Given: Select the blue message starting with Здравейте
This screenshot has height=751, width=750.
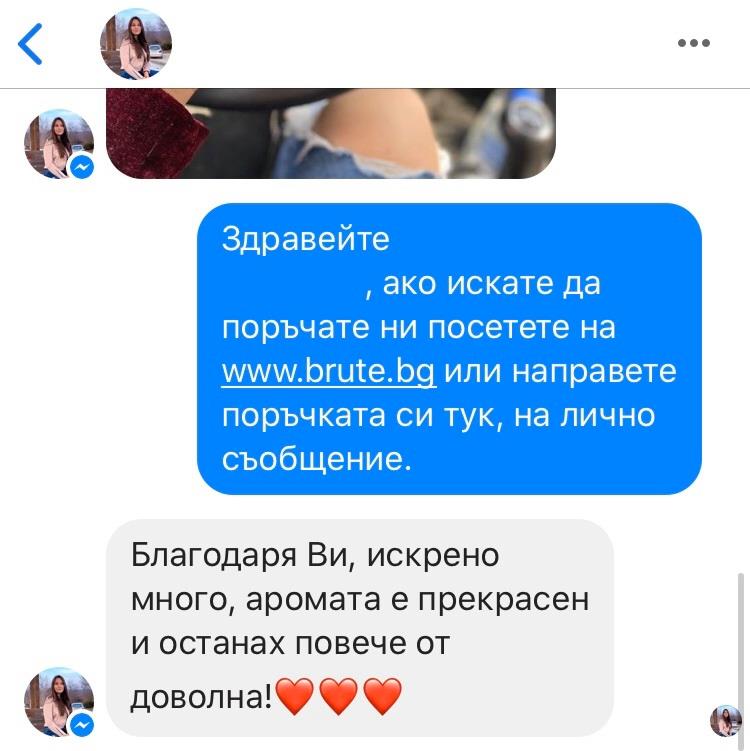Looking at the screenshot, I should coord(449,349).
